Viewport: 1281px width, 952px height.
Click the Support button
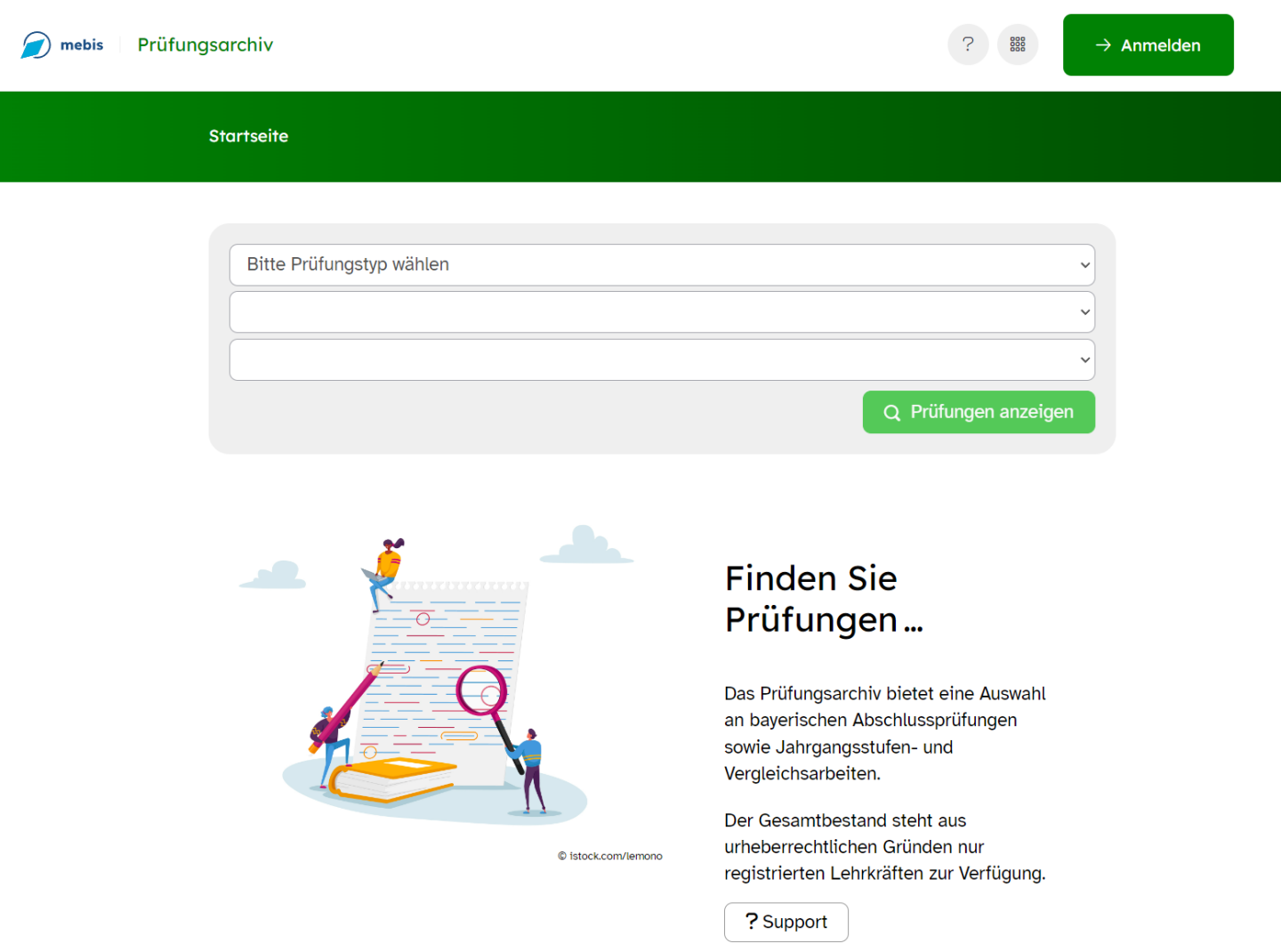(x=786, y=922)
